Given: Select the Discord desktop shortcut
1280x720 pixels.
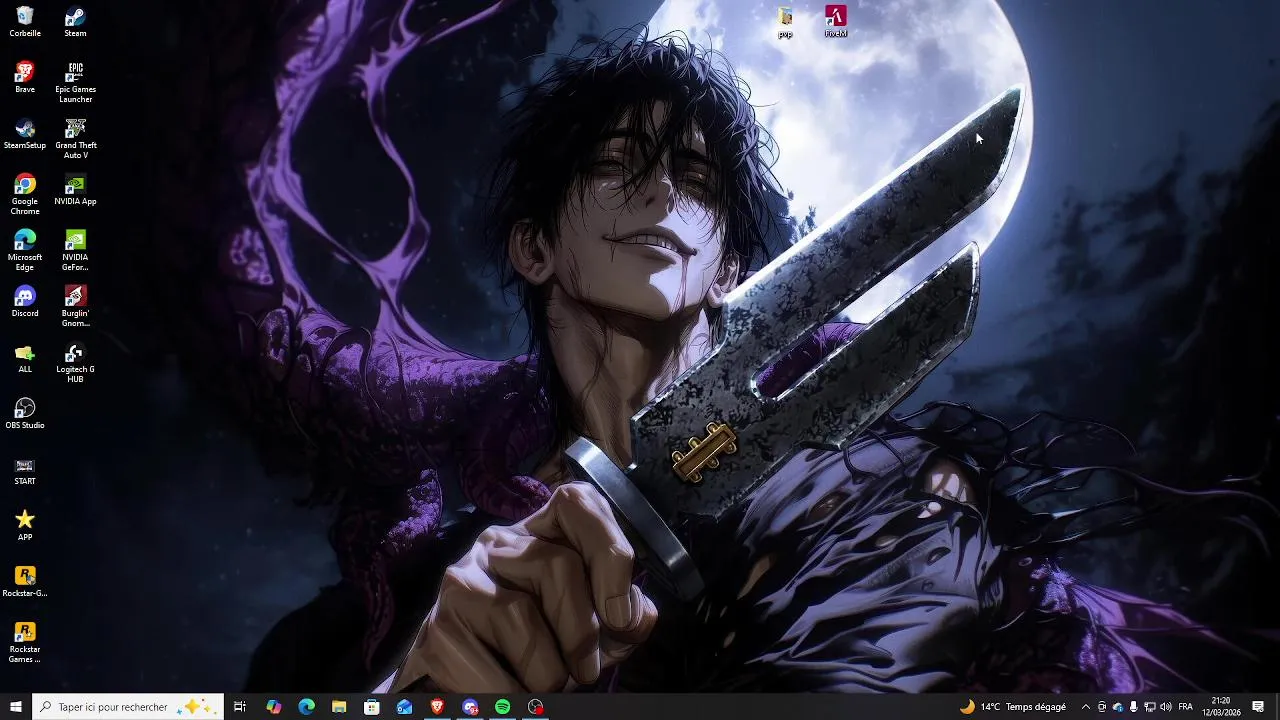Looking at the screenshot, I should point(25,302).
